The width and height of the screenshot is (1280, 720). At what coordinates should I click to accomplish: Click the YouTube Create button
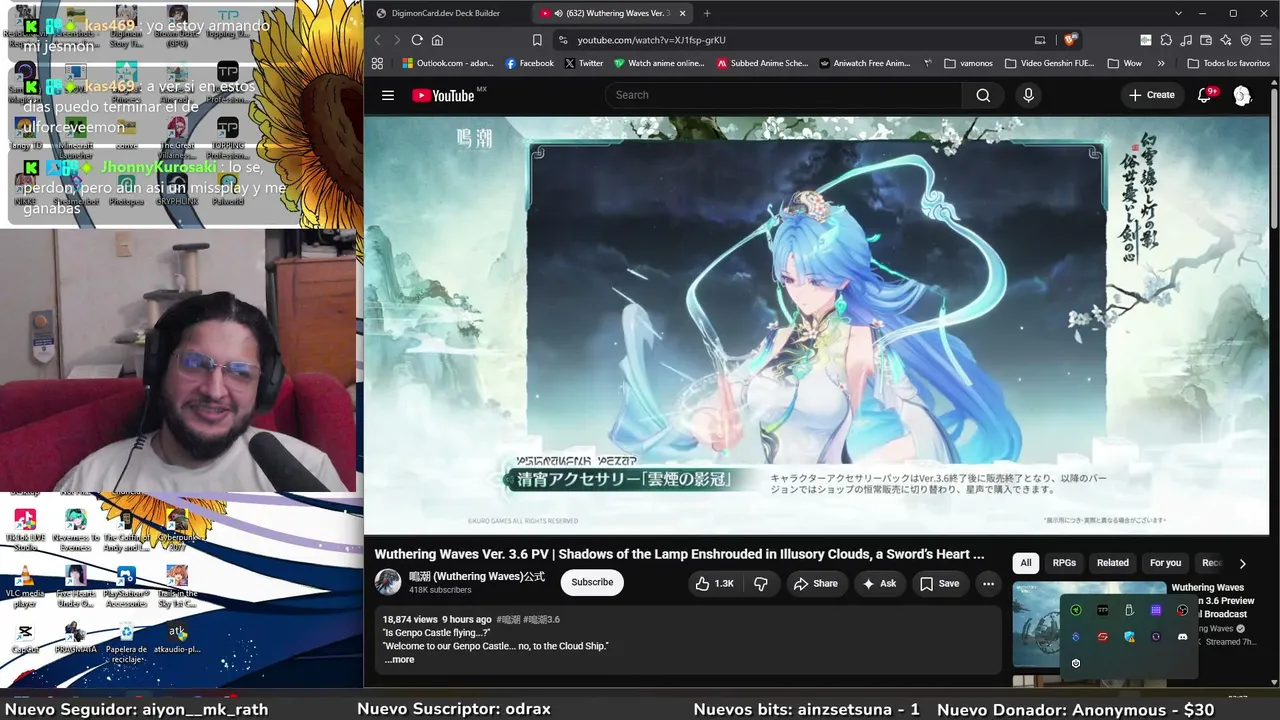coord(1152,95)
